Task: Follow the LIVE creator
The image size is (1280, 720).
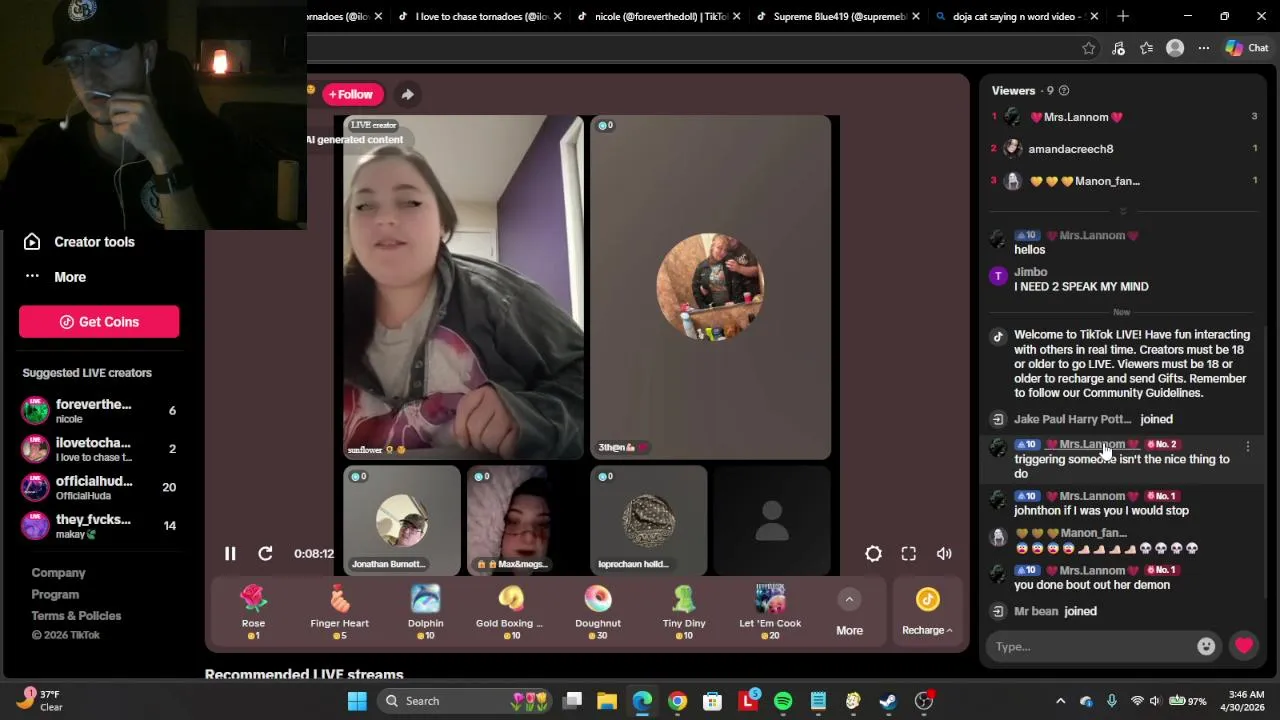Action: (351, 94)
